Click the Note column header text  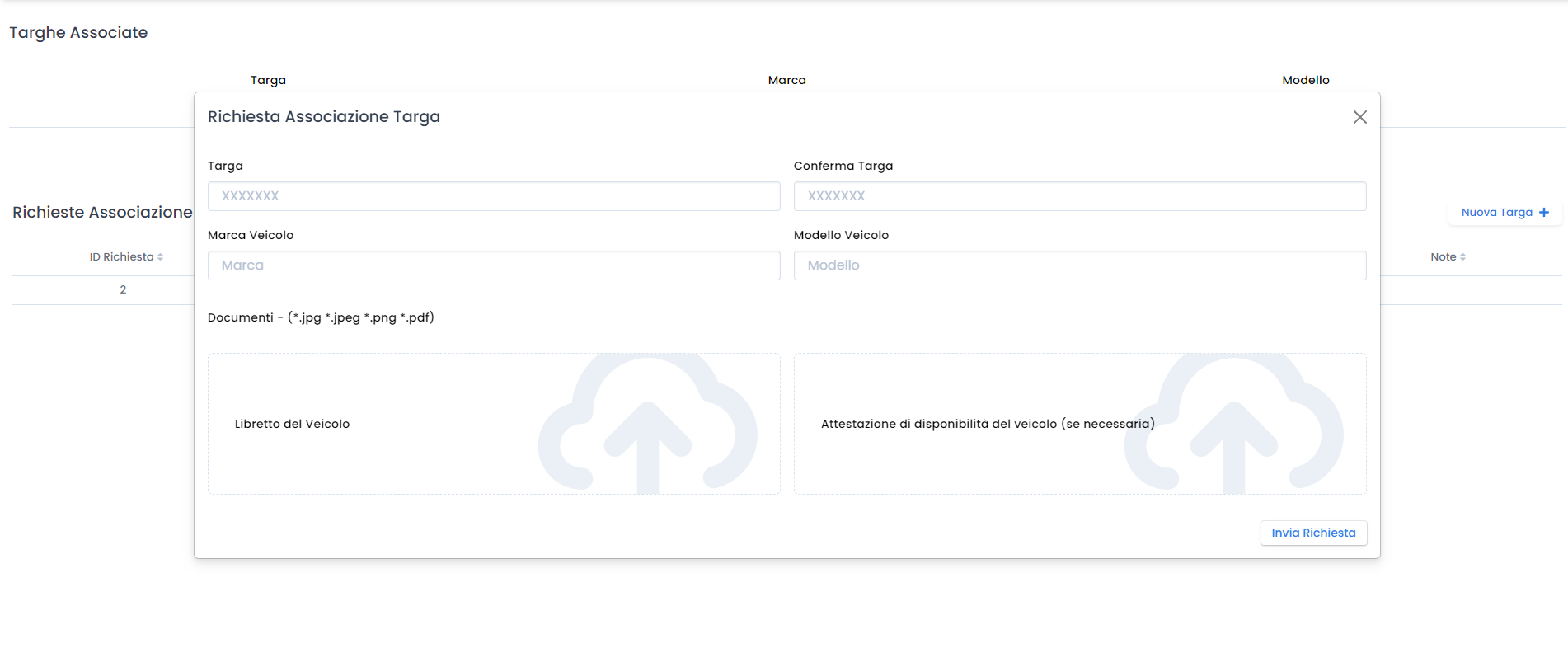[x=1443, y=257]
